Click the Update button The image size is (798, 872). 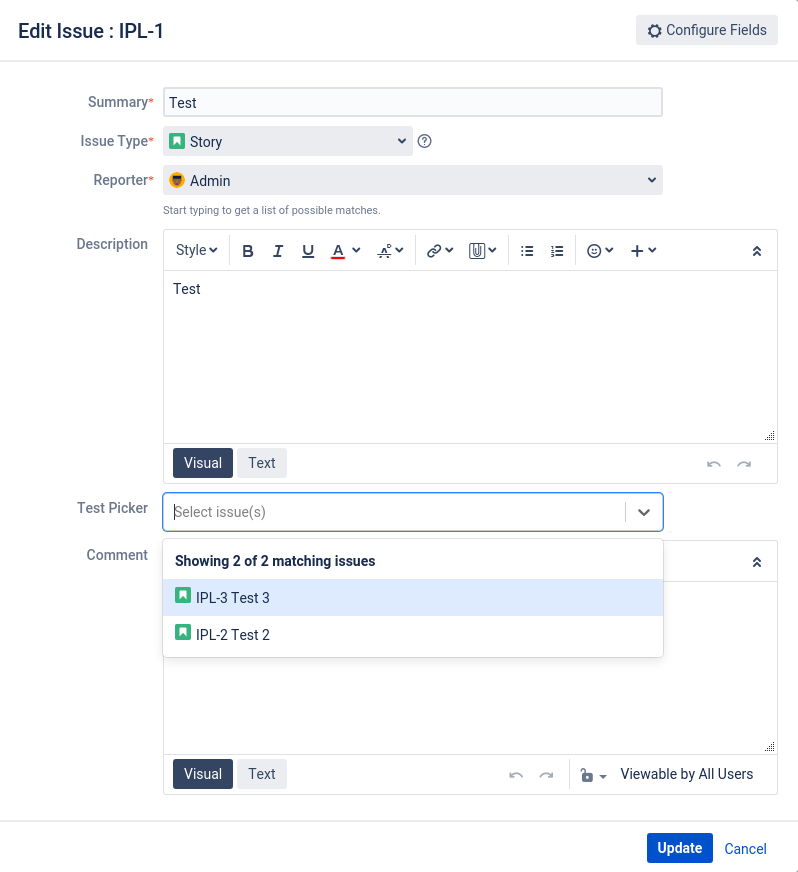[680, 848]
